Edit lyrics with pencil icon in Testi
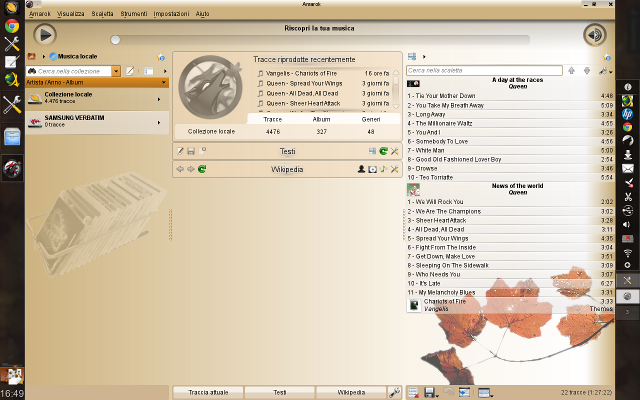The width and height of the screenshot is (640, 400). pos(180,151)
